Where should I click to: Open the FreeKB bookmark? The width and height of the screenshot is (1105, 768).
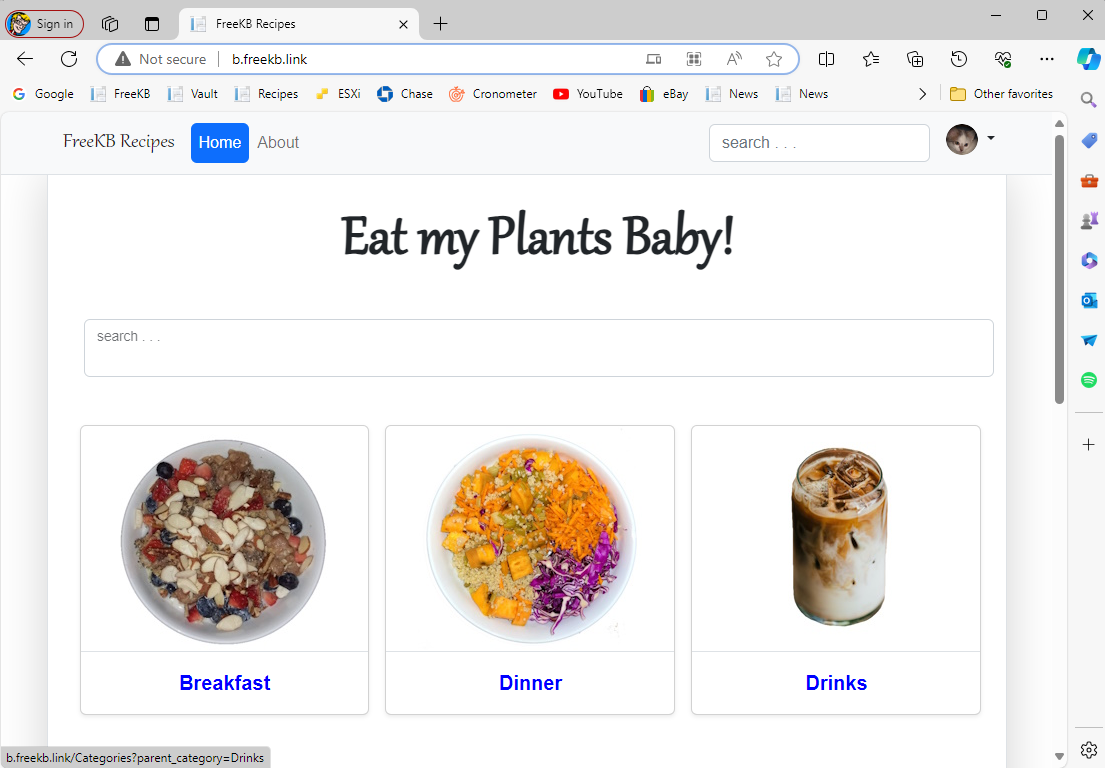121,94
